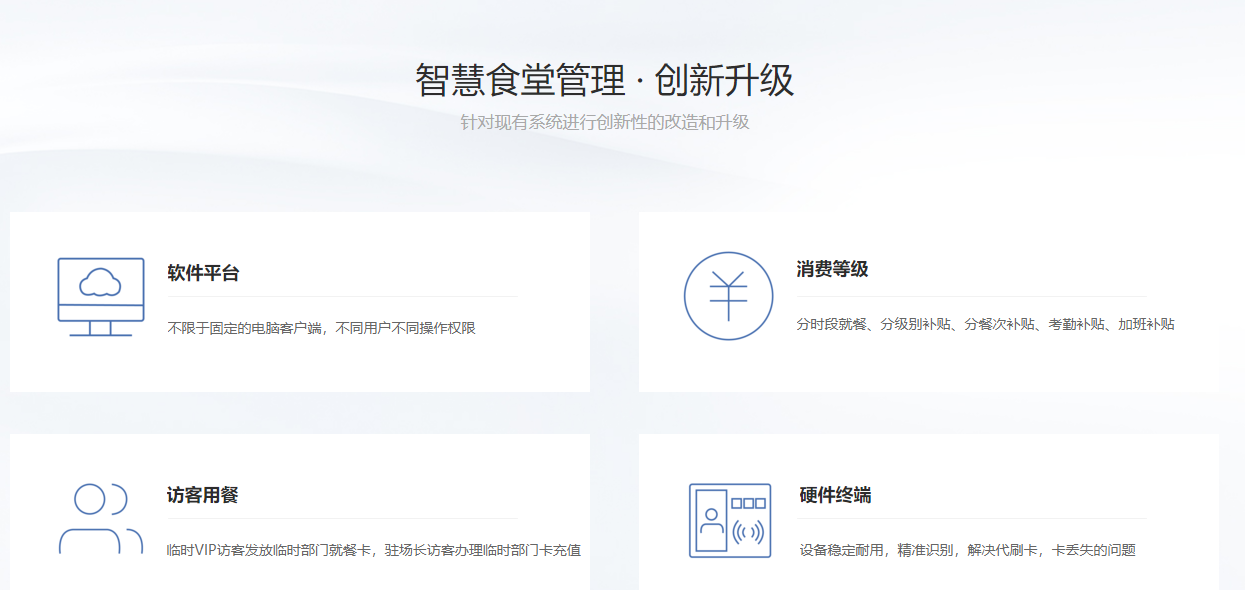Image resolution: width=1245 pixels, height=590 pixels.
Task: Click the yen circle consumption level icon
Action: [x=729, y=296]
